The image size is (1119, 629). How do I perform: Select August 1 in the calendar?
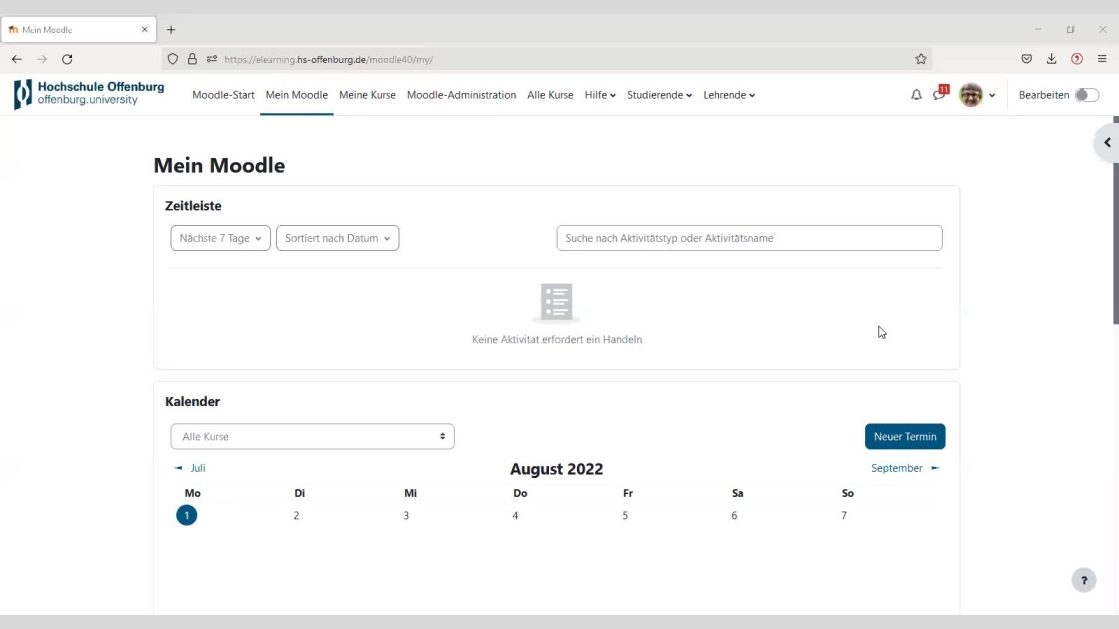click(x=187, y=515)
